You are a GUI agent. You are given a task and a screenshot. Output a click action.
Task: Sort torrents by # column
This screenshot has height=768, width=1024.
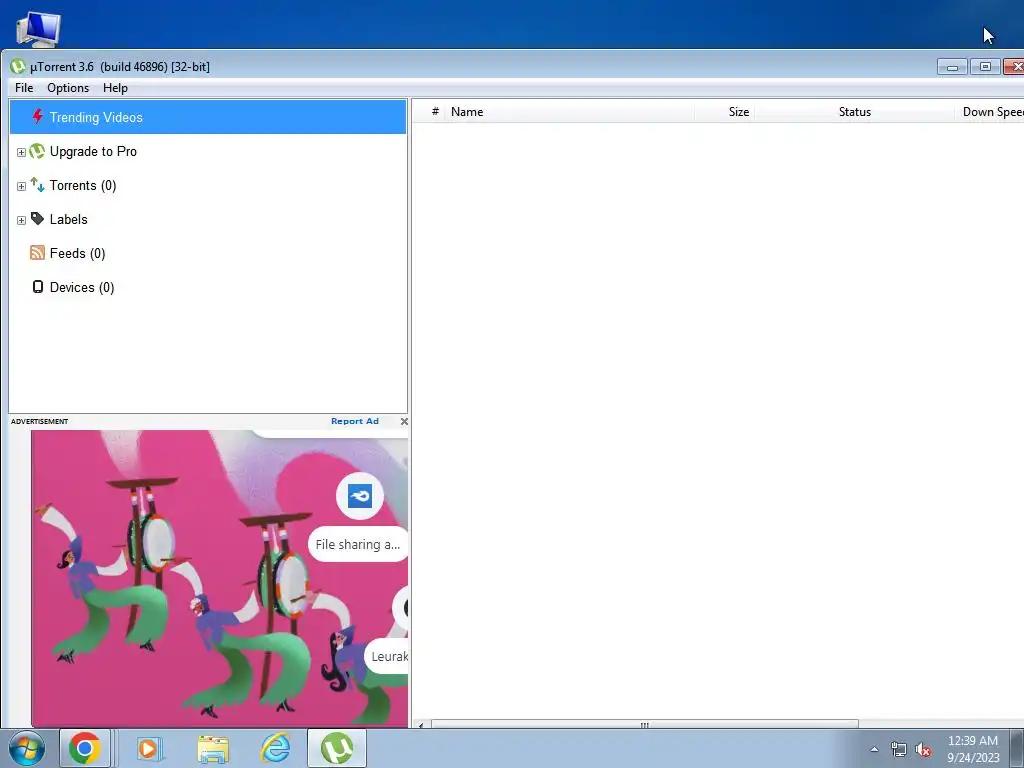tap(435, 112)
